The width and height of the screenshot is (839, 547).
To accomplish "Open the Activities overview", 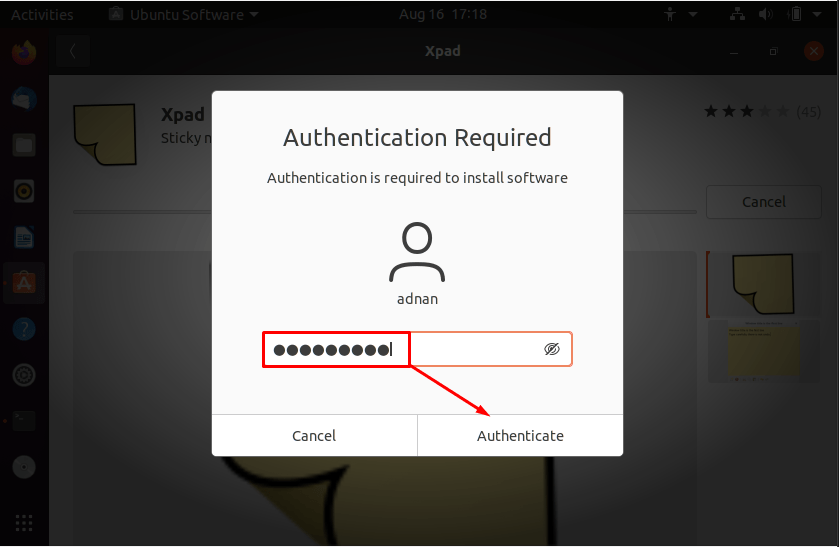I will (42, 14).
